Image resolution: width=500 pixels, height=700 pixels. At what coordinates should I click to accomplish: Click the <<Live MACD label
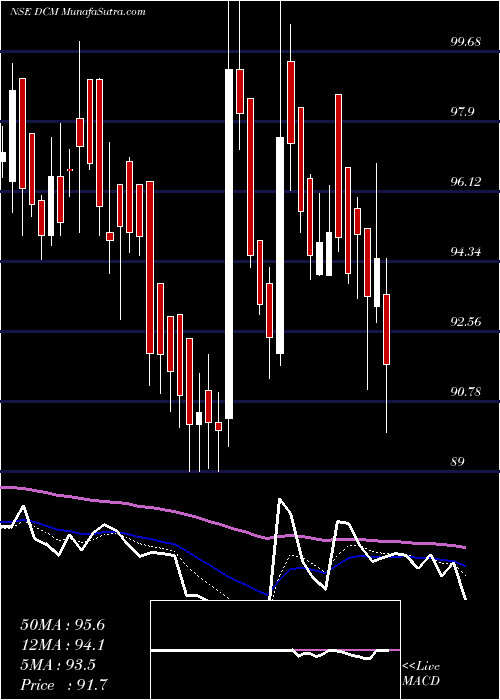[421, 673]
